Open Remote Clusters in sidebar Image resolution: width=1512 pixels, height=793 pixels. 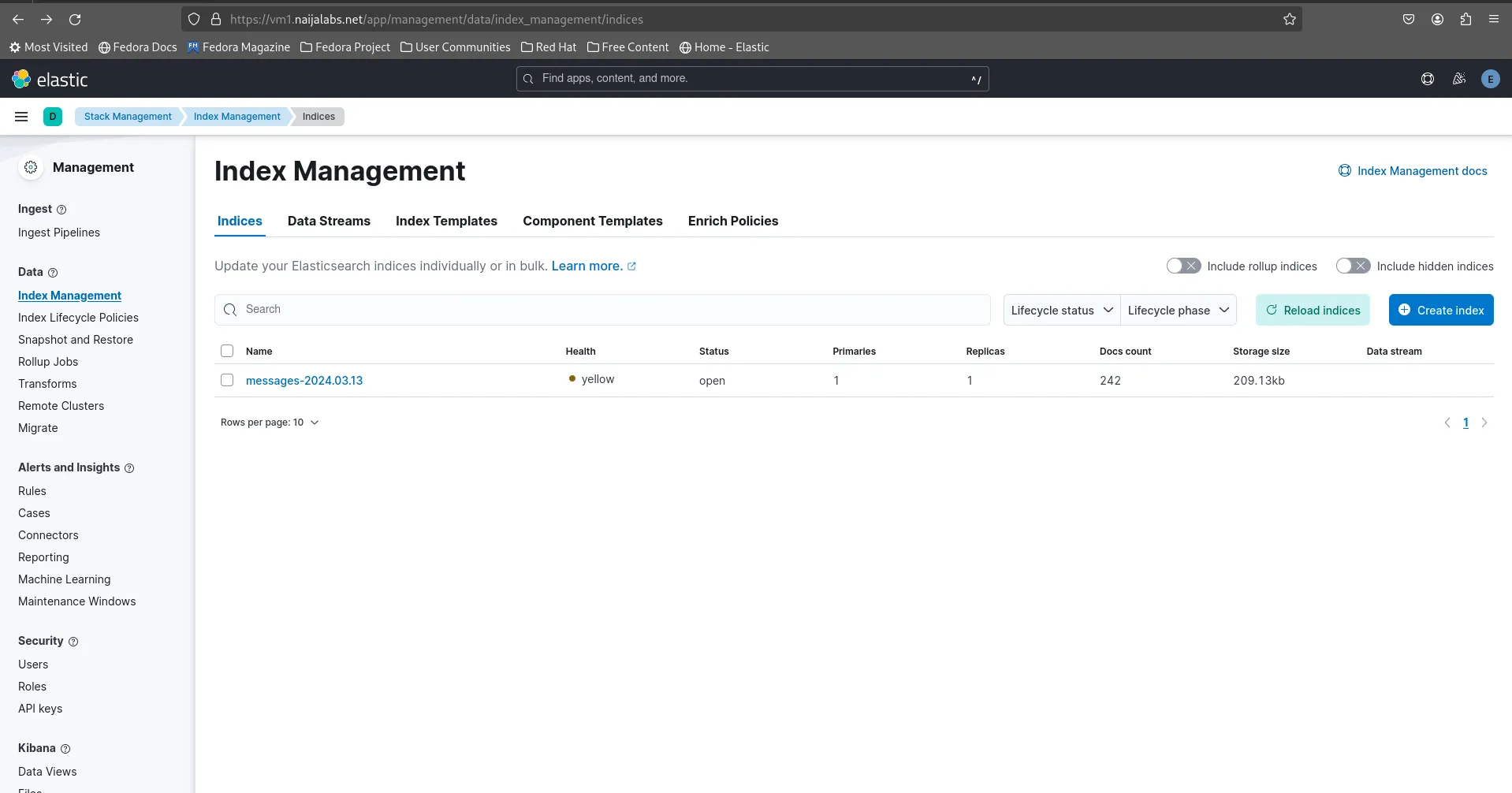pyautogui.click(x=61, y=406)
